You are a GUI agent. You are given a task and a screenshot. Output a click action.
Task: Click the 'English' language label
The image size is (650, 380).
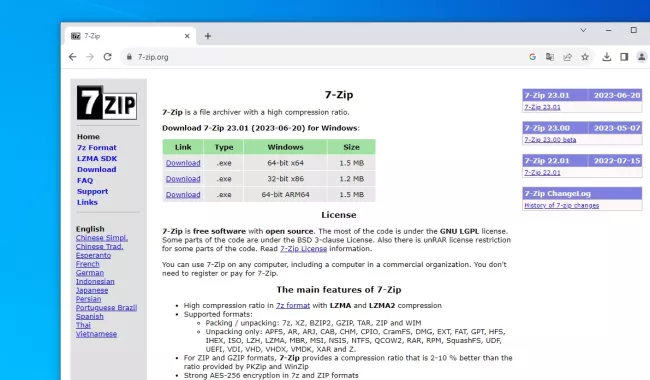(x=90, y=229)
